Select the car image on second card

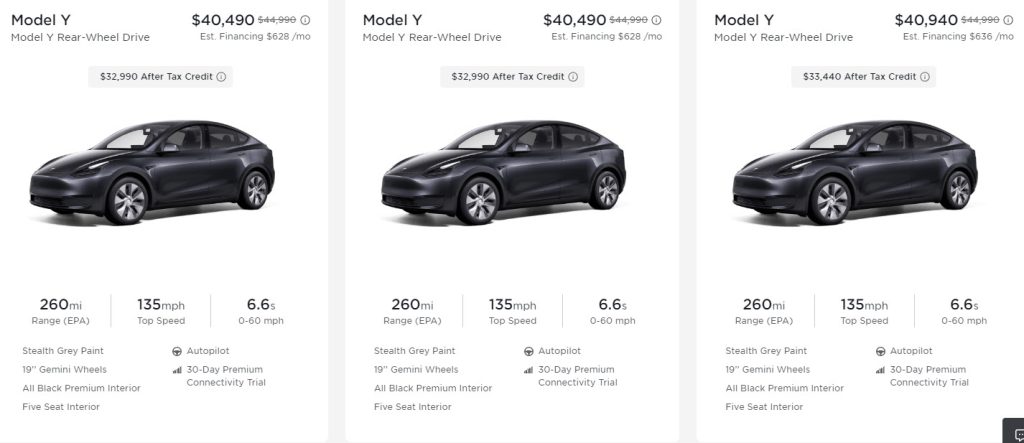pos(504,174)
